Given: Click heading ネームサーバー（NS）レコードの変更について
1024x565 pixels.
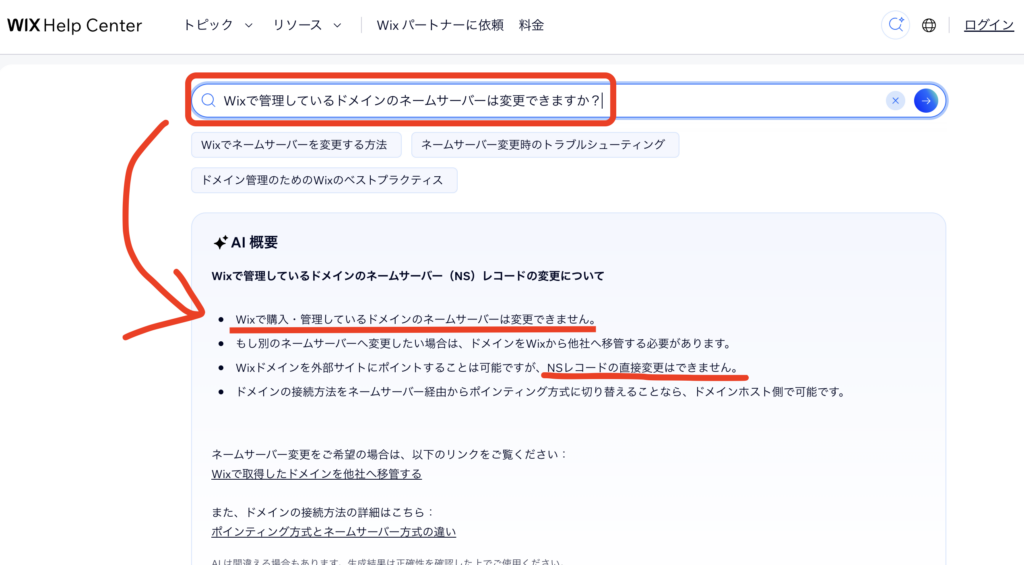Looking at the screenshot, I should pyautogui.click(x=408, y=276).
